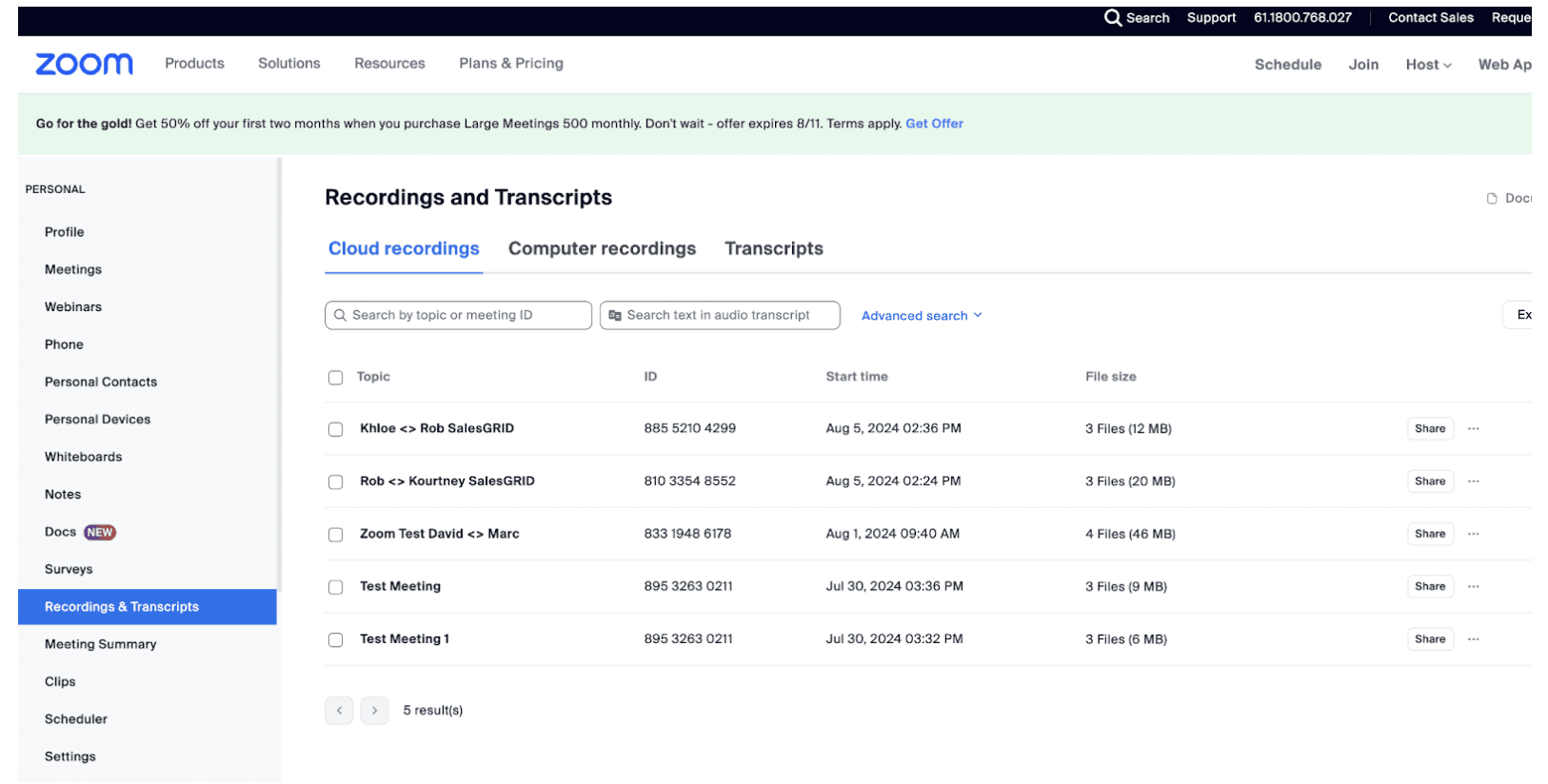Open the Resources menu
Screen dimensions: 1548x784
(x=389, y=64)
